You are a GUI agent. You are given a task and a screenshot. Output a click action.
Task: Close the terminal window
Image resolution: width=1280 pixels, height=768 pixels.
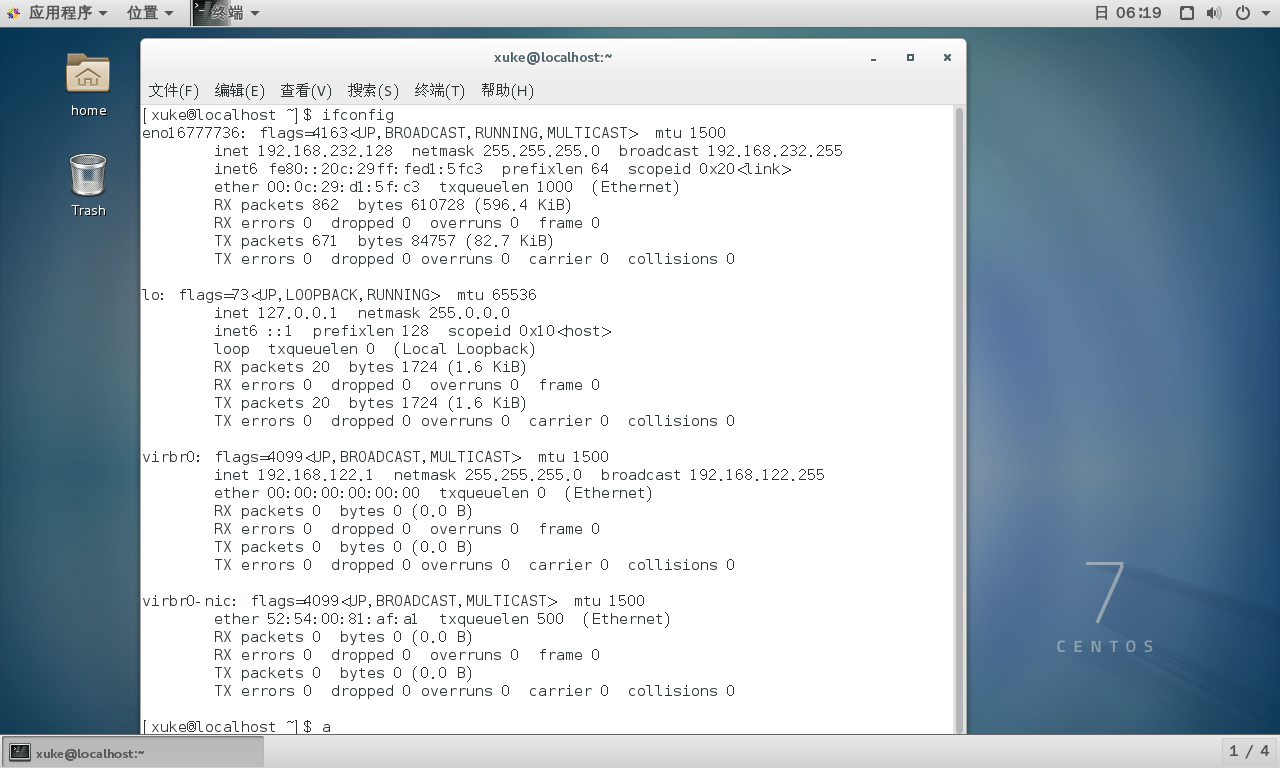pyautogui.click(x=947, y=58)
